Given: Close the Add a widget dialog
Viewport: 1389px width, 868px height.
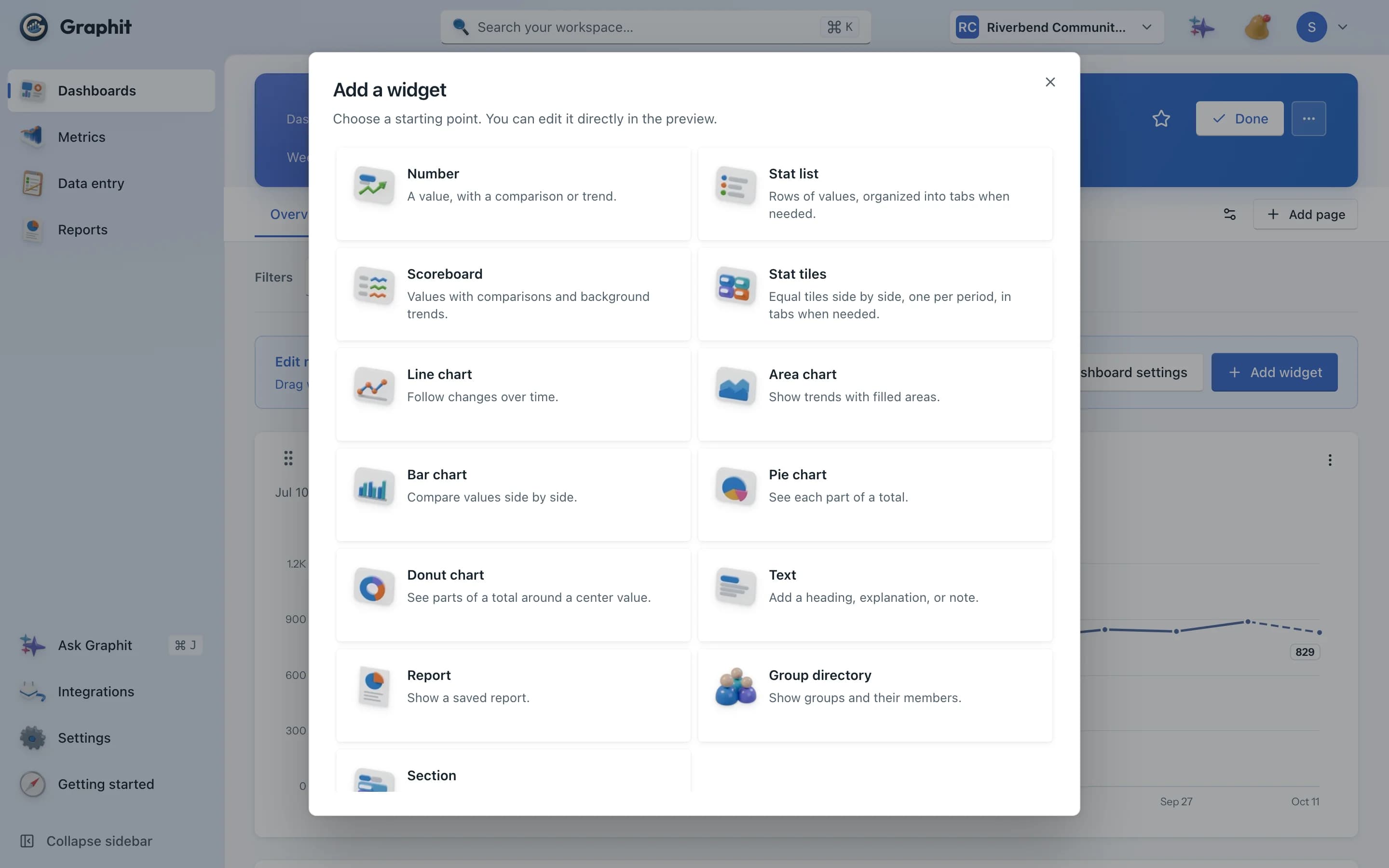Looking at the screenshot, I should click(1050, 82).
